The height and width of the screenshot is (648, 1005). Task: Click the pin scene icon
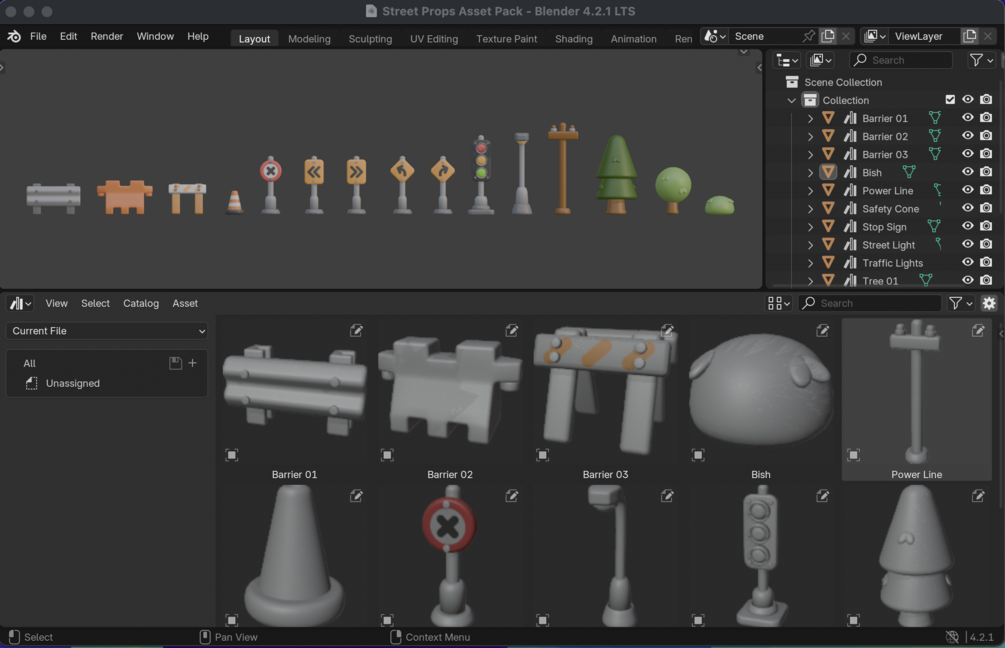(808, 37)
